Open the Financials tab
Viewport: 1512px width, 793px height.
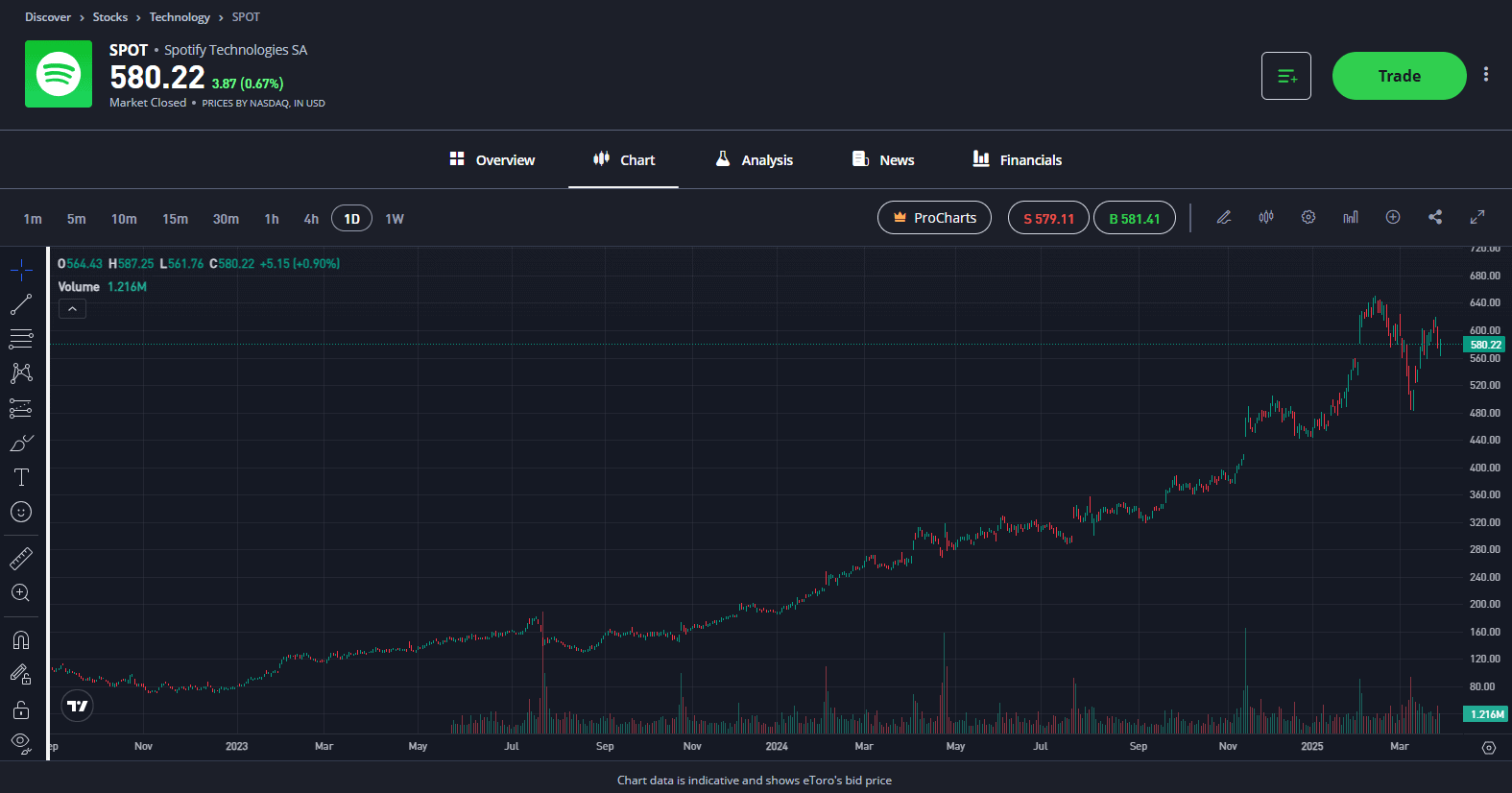coord(1018,159)
